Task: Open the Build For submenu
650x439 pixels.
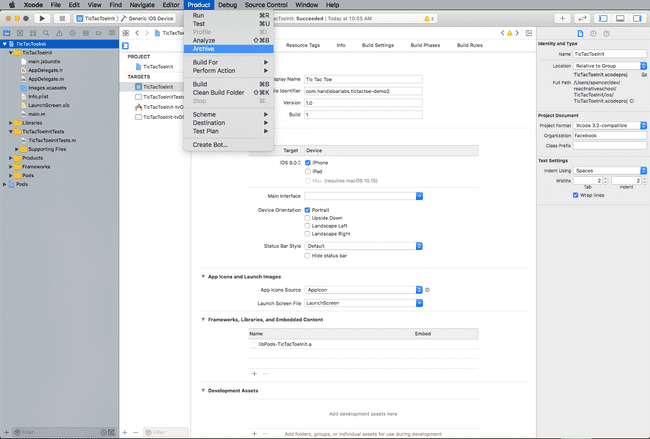Action: (228, 62)
